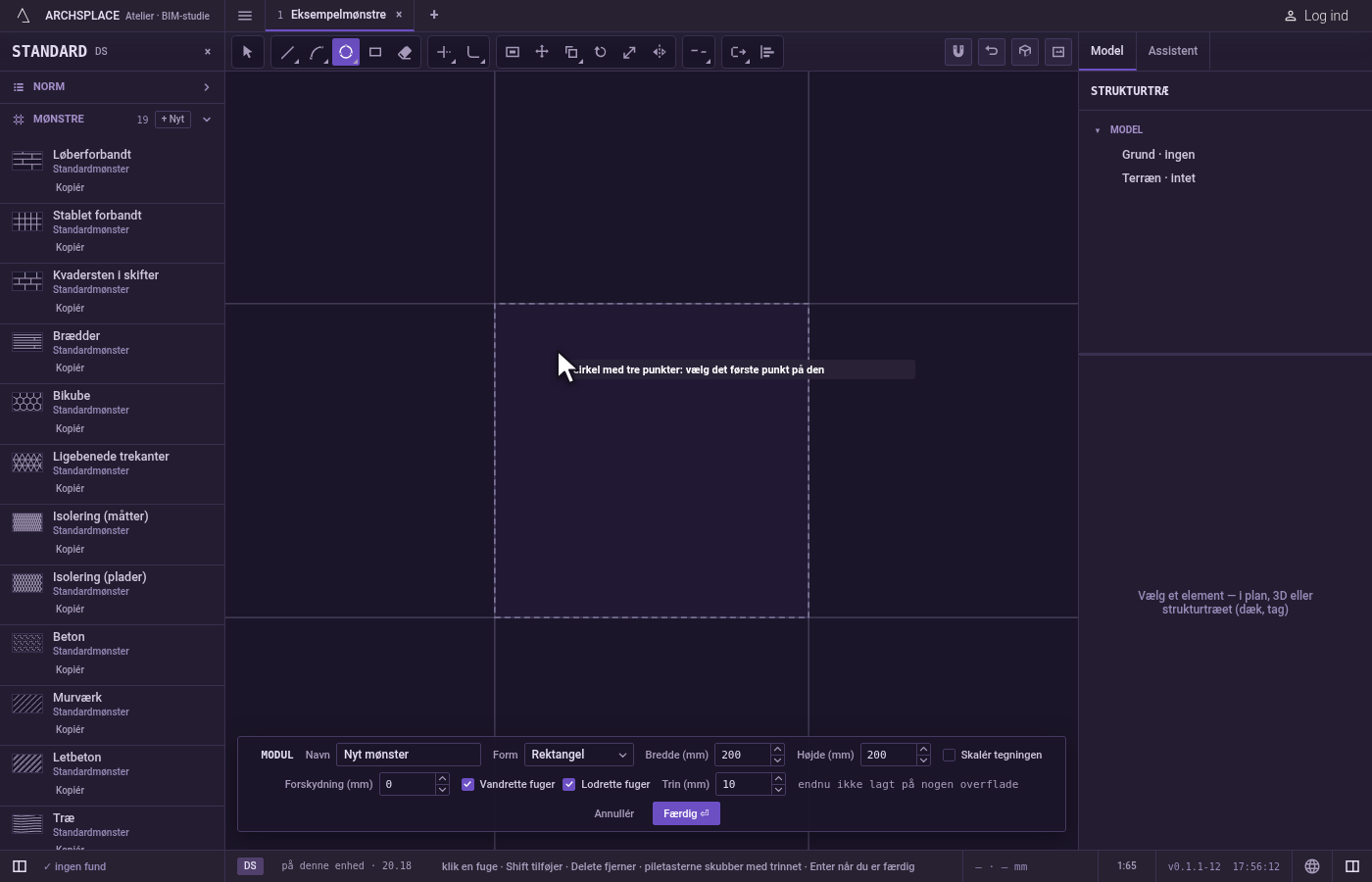The image size is (1372, 882).
Task: Toggle the Skalér tegningen checkbox
Action: pyautogui.click(x=949, y=755)
